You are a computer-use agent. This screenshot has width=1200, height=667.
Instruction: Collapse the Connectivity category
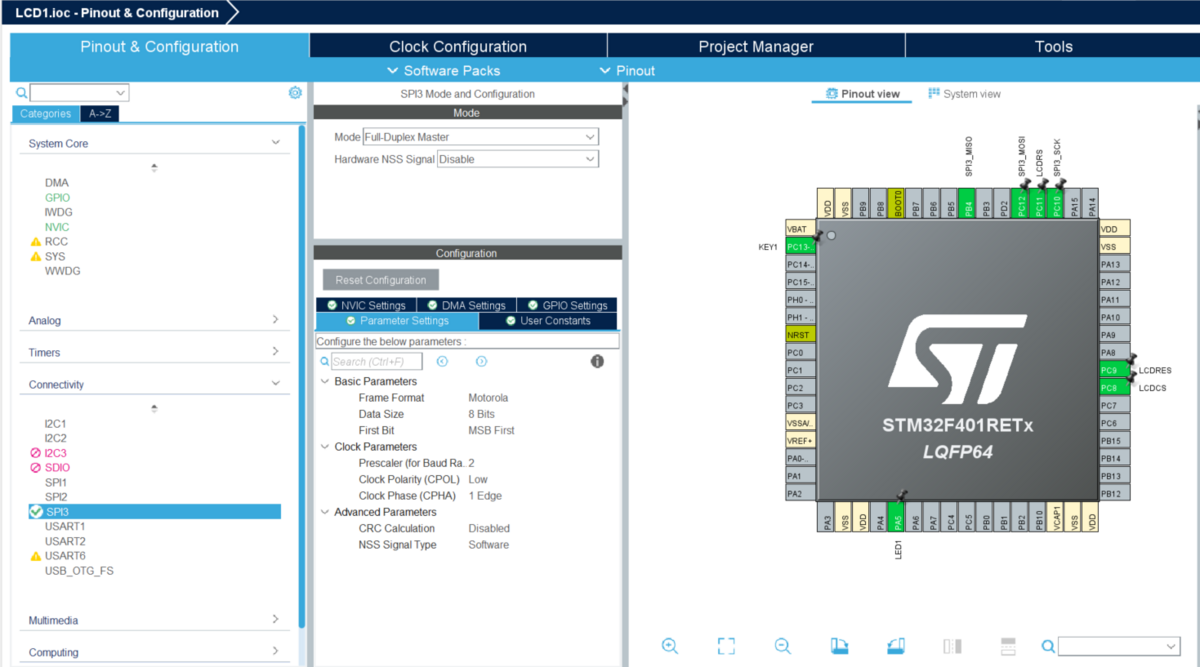coord(276,384)
